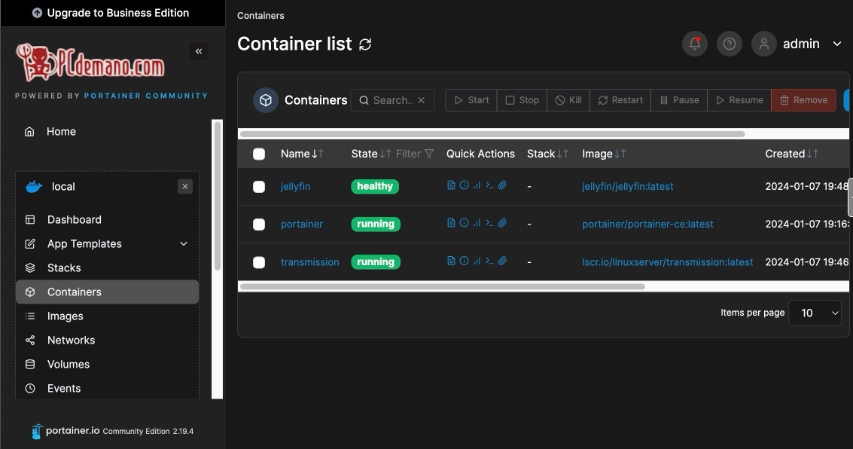Open the Items per page dropdown

(815, 313)
